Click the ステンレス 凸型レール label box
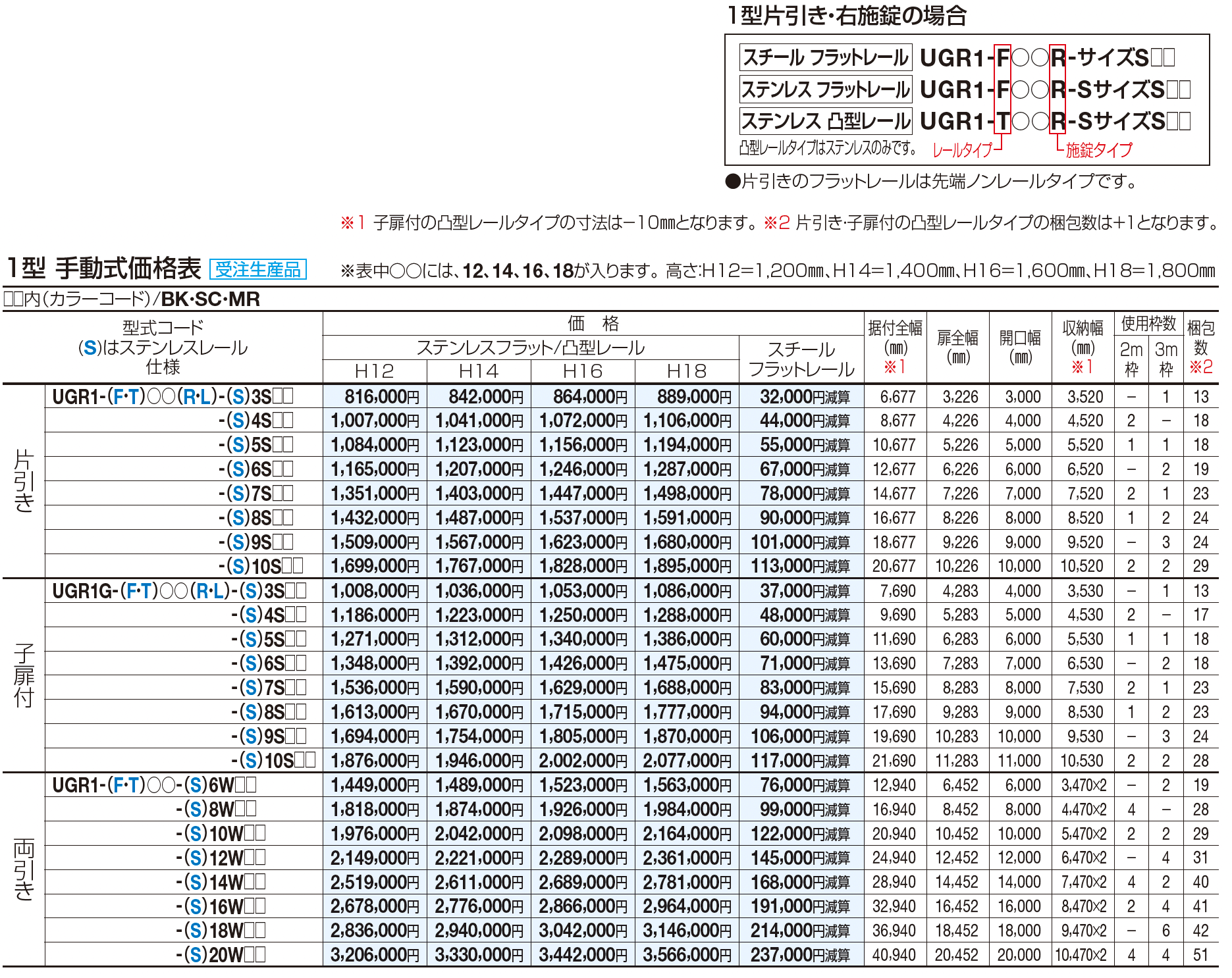The height and width of the screenshot is (978, 1232). coord(824,120)
